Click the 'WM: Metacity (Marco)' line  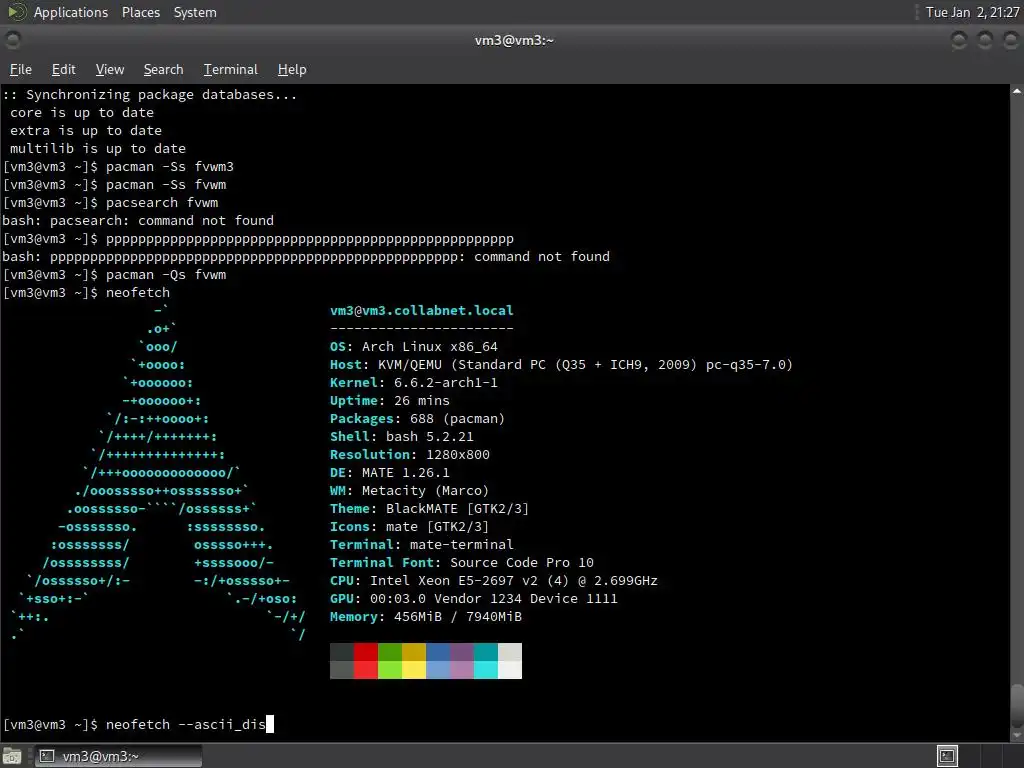point(409,490)
